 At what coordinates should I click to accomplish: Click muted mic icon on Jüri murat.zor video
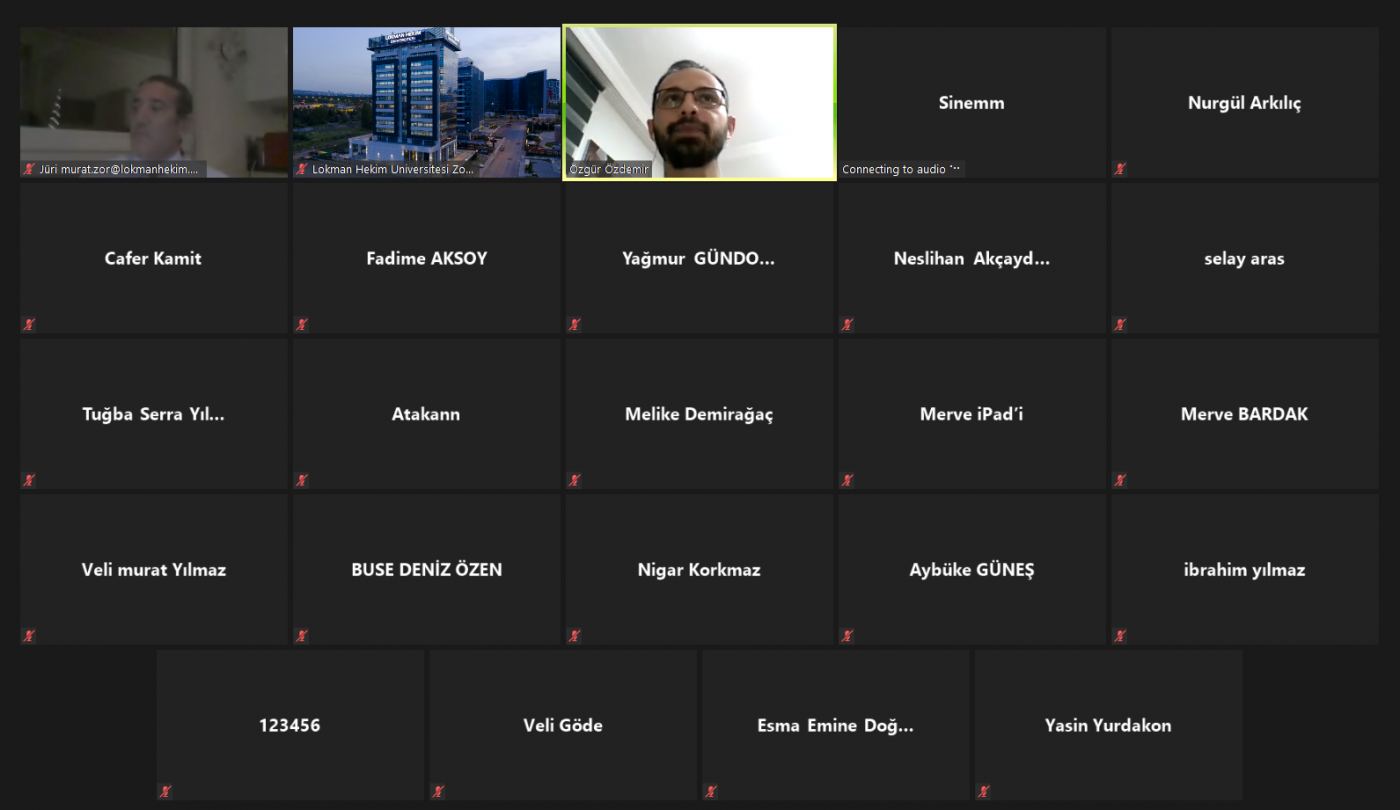point(29,169)
